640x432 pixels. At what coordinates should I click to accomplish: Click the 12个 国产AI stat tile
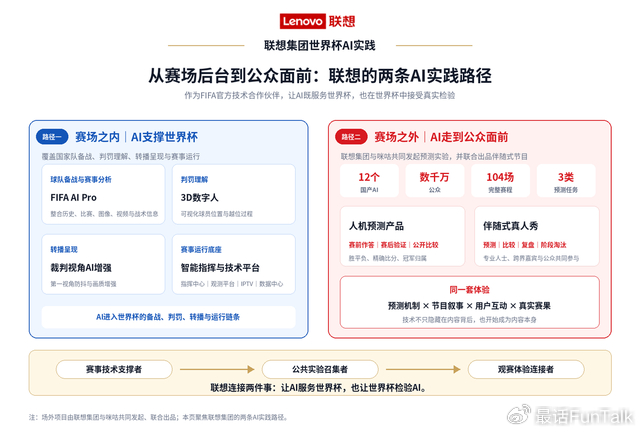[x=369, y=181]
